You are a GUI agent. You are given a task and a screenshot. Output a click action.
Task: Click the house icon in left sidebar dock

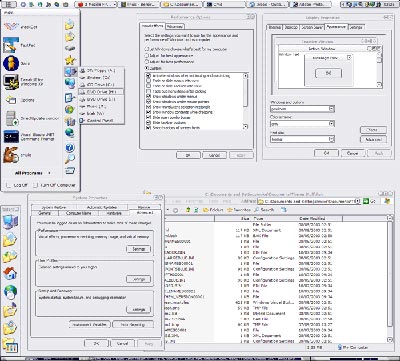10,273
